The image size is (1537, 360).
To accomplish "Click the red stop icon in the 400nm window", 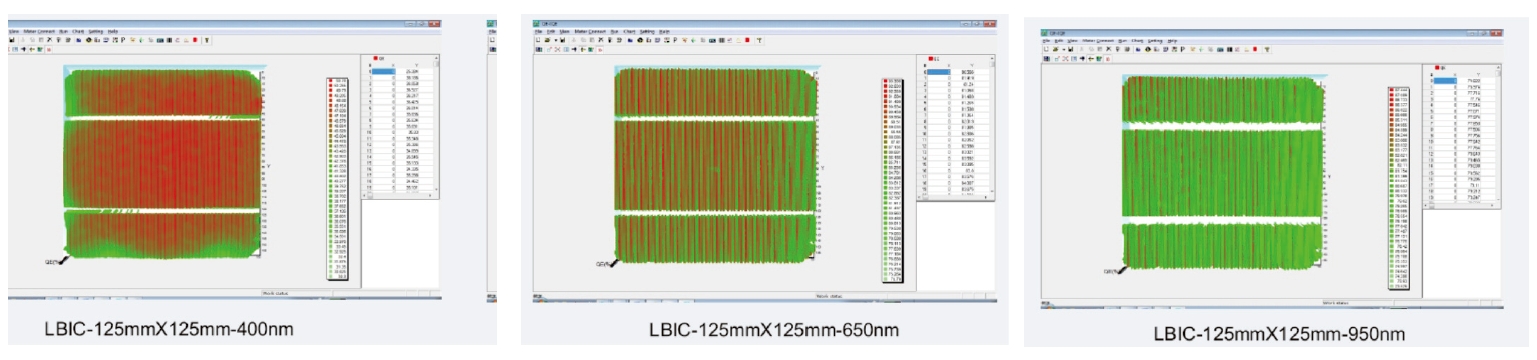I will [x=195, y=40].
